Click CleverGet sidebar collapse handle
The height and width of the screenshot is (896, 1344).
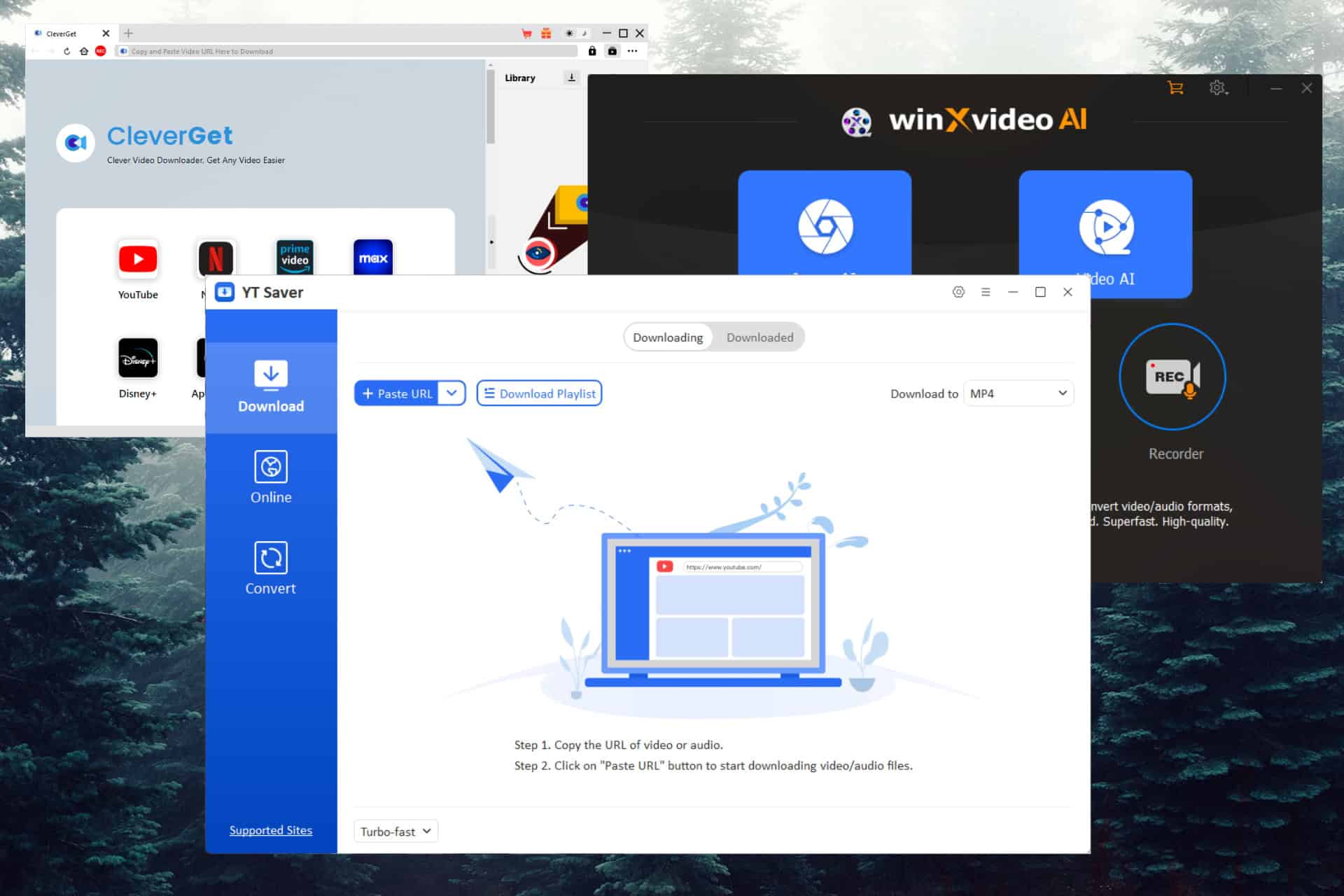[x=491, y=242]
